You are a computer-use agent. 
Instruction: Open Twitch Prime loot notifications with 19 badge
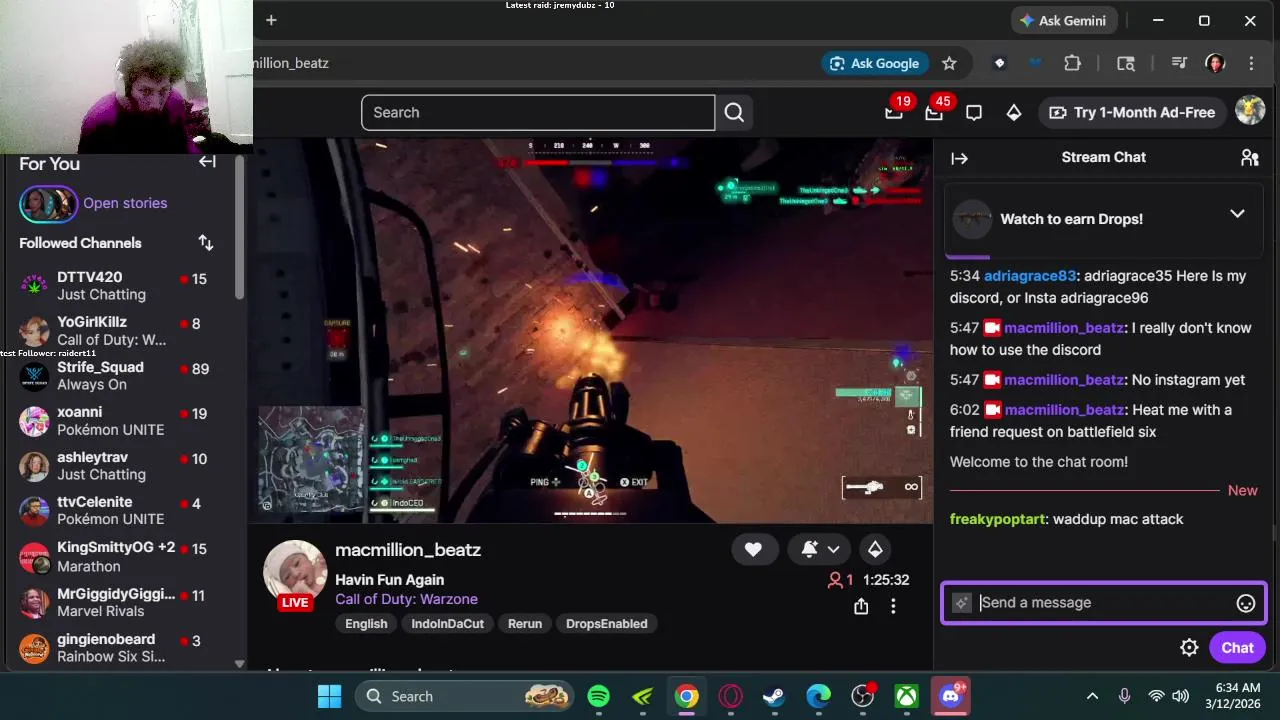tap(894, 112)
